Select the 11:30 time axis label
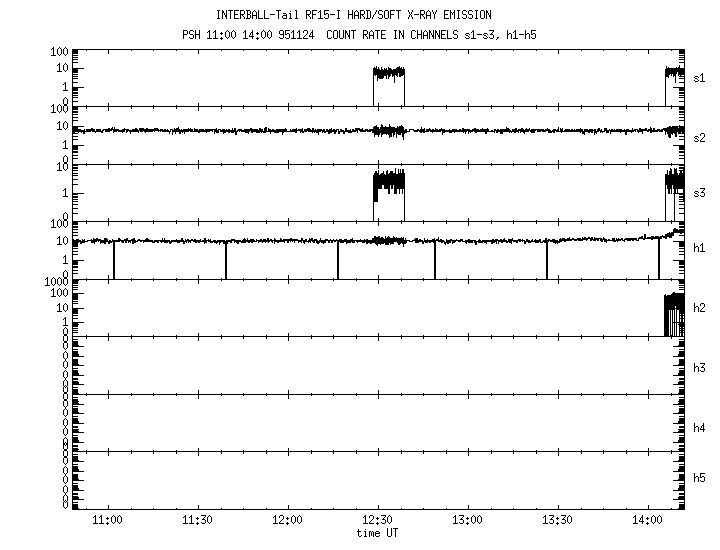720x550 pixels. 197,520
